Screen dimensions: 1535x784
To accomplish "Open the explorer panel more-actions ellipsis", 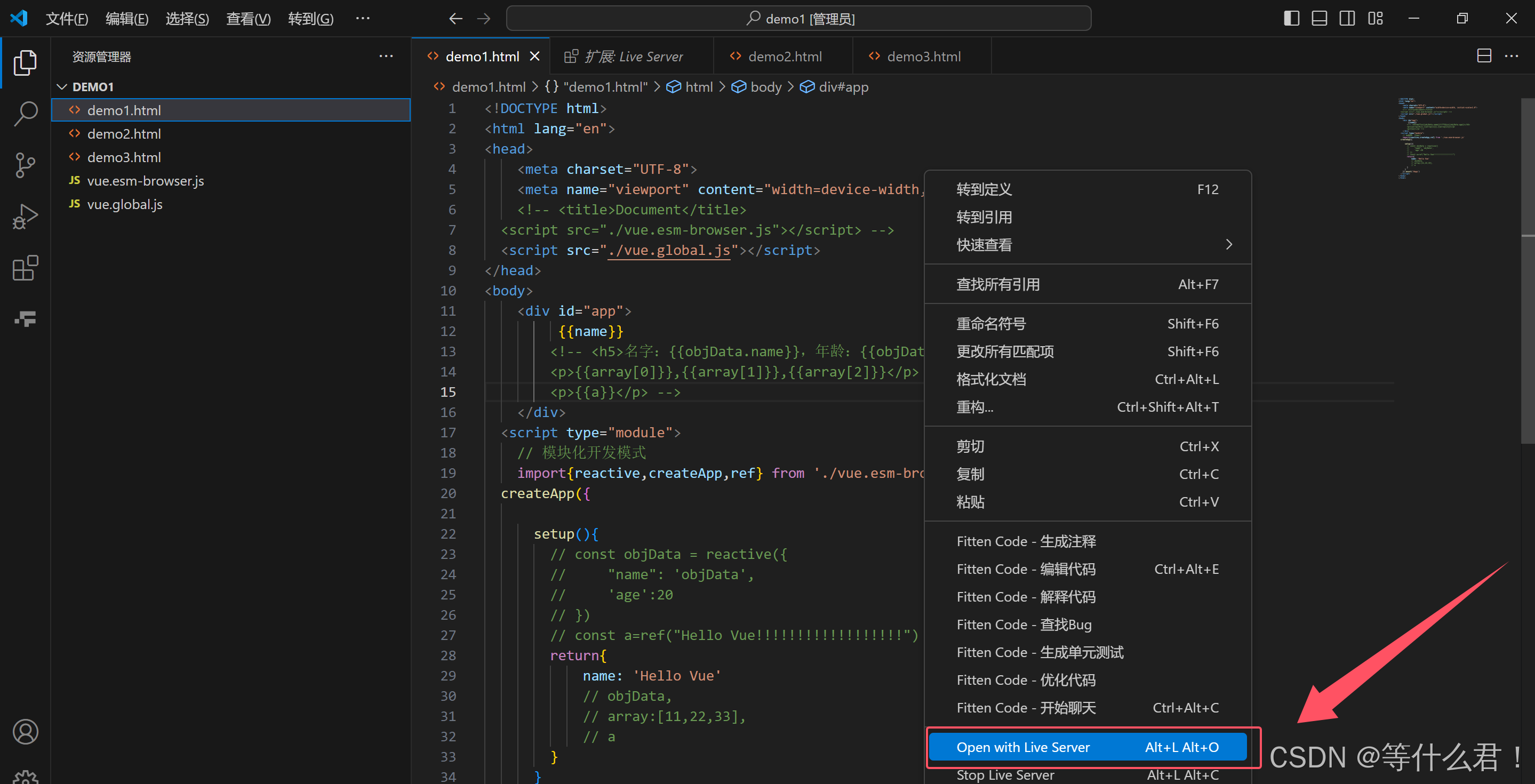I will 386,57.
